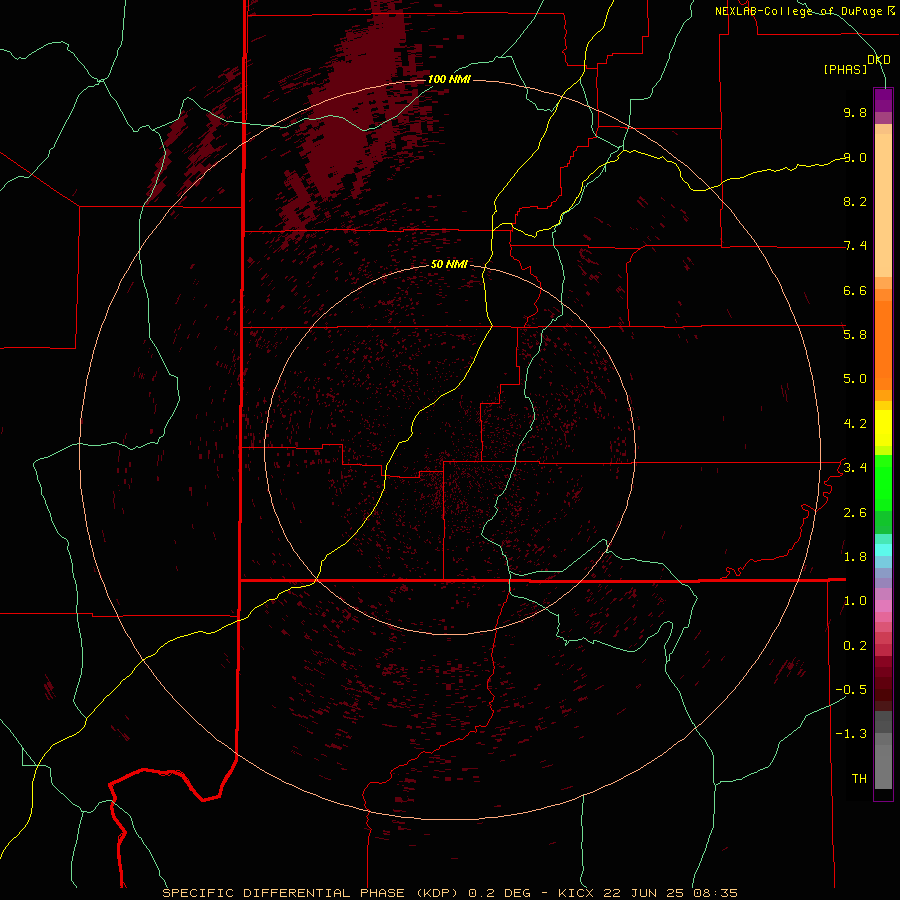The height and width of the screenshot is (900, 900).
Task: Click the 5.8 scale label
Action: pos(855,335)
